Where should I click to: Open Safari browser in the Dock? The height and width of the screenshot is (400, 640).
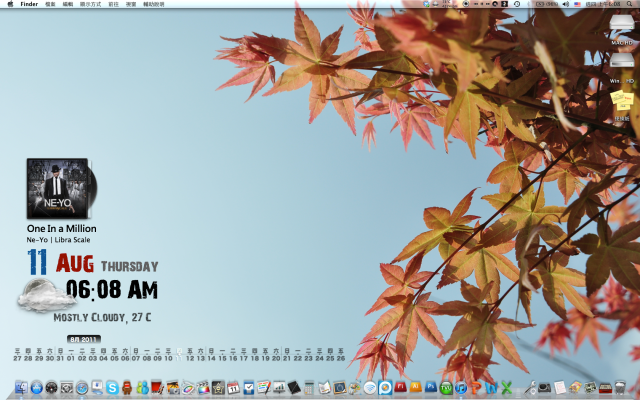tap(82, 388)
